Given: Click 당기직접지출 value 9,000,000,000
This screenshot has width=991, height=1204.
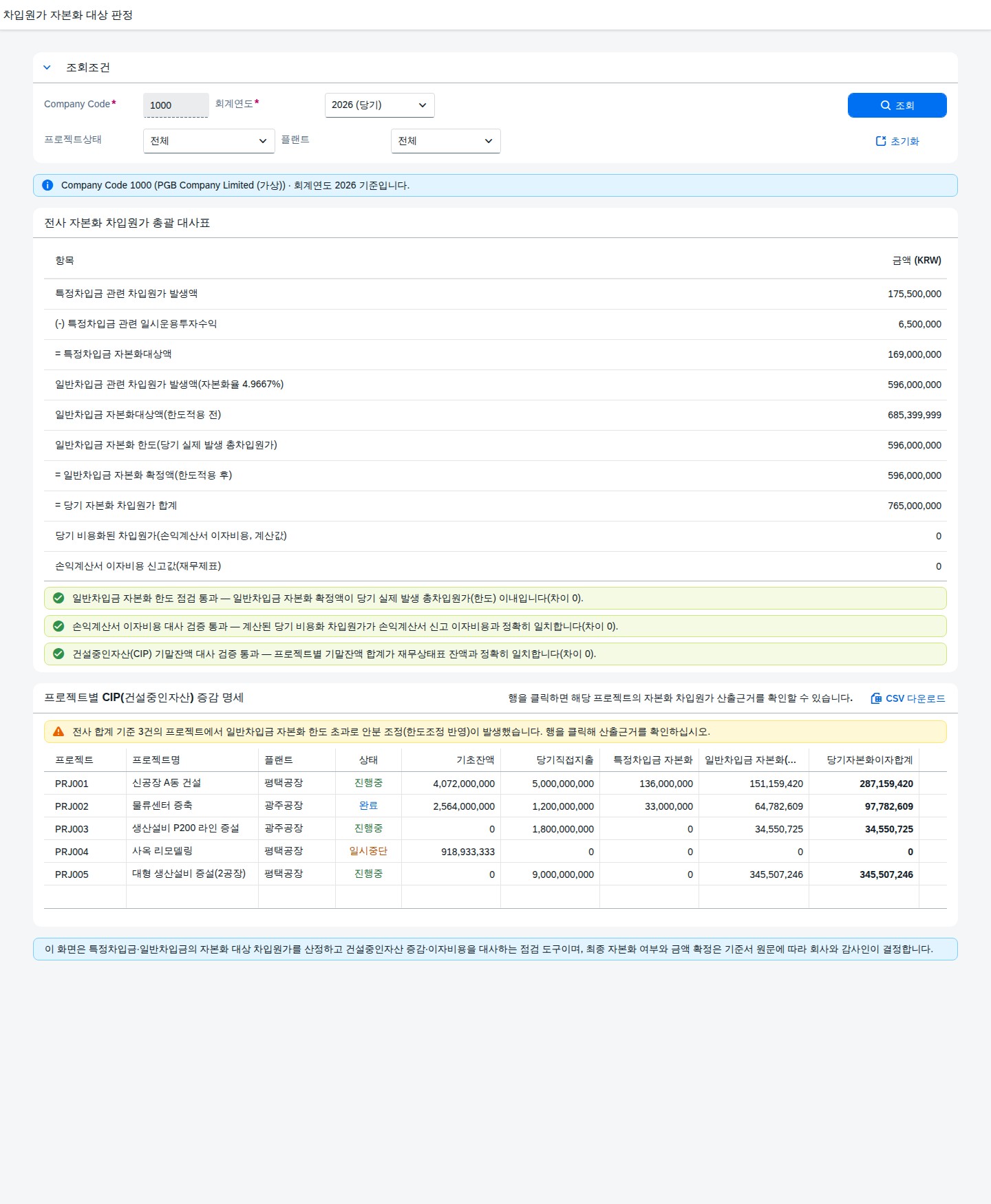Looking at the screenshot, I should (563, 874).
